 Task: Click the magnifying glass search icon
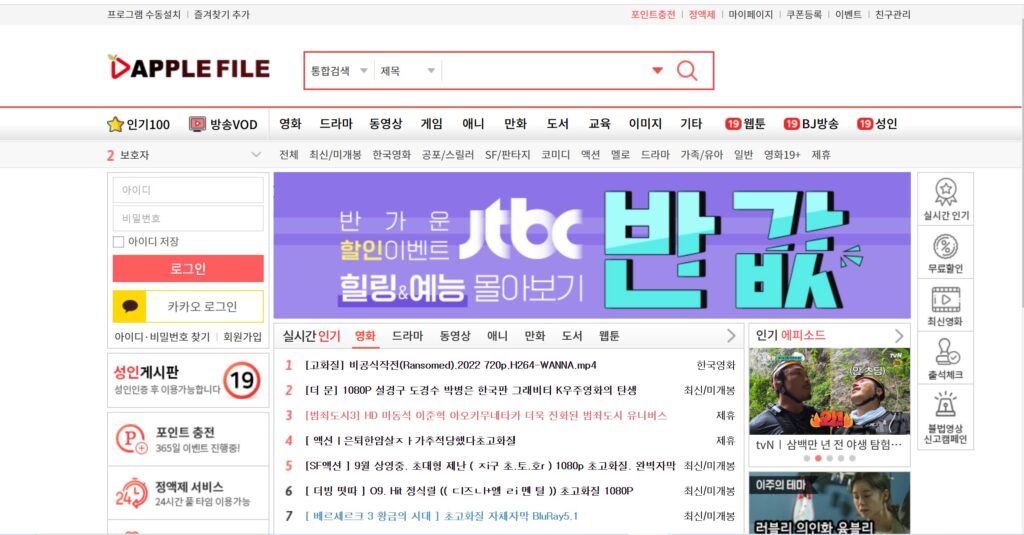point(686,71)
